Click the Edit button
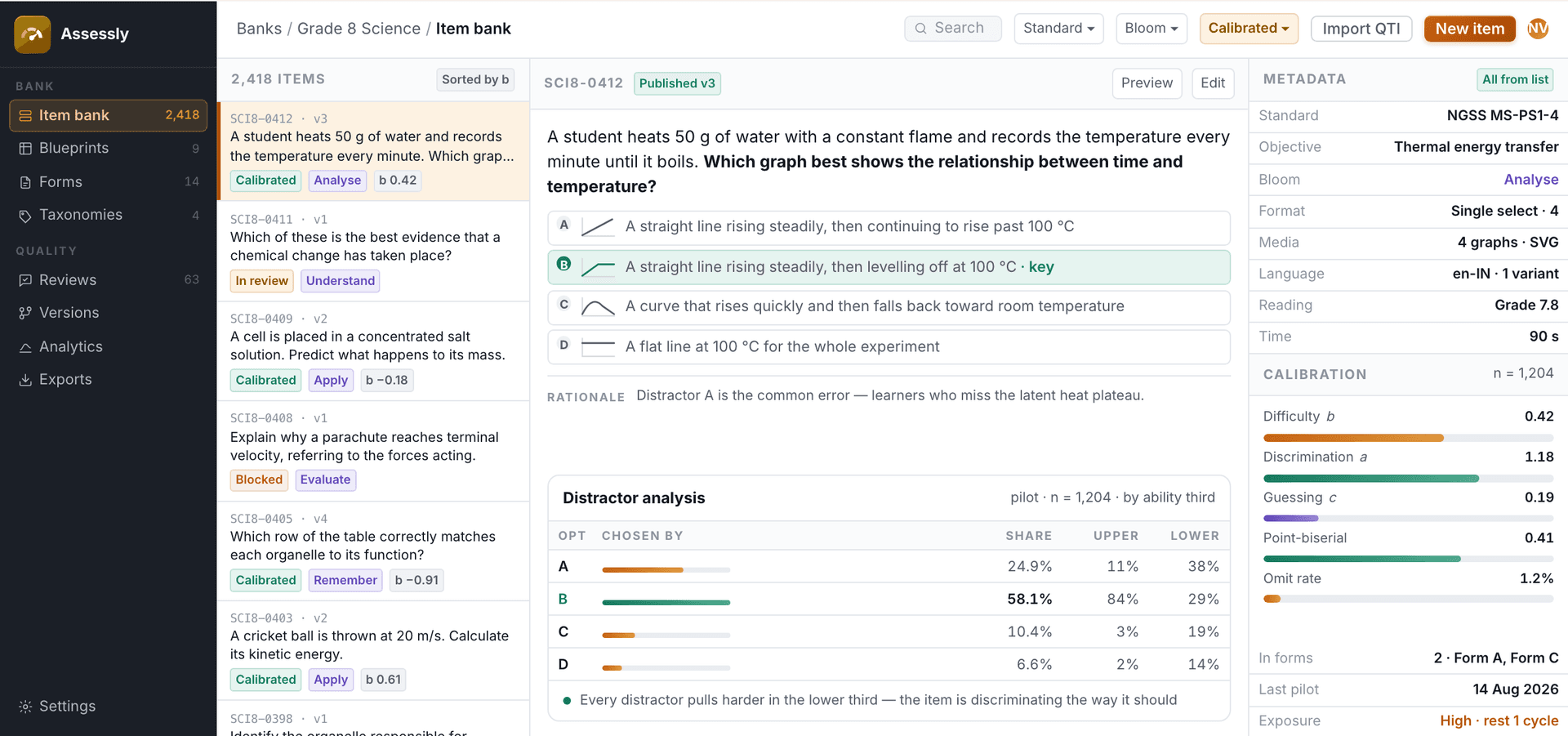Screen dimensions: 1568x736 point(1213,83)
